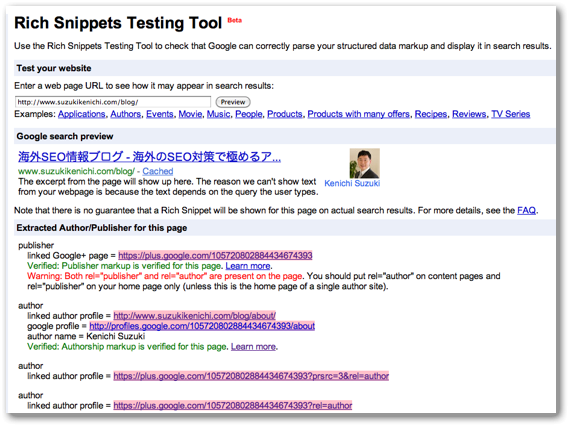
Task: Click the red Beta label
Action: pos(234,20)
